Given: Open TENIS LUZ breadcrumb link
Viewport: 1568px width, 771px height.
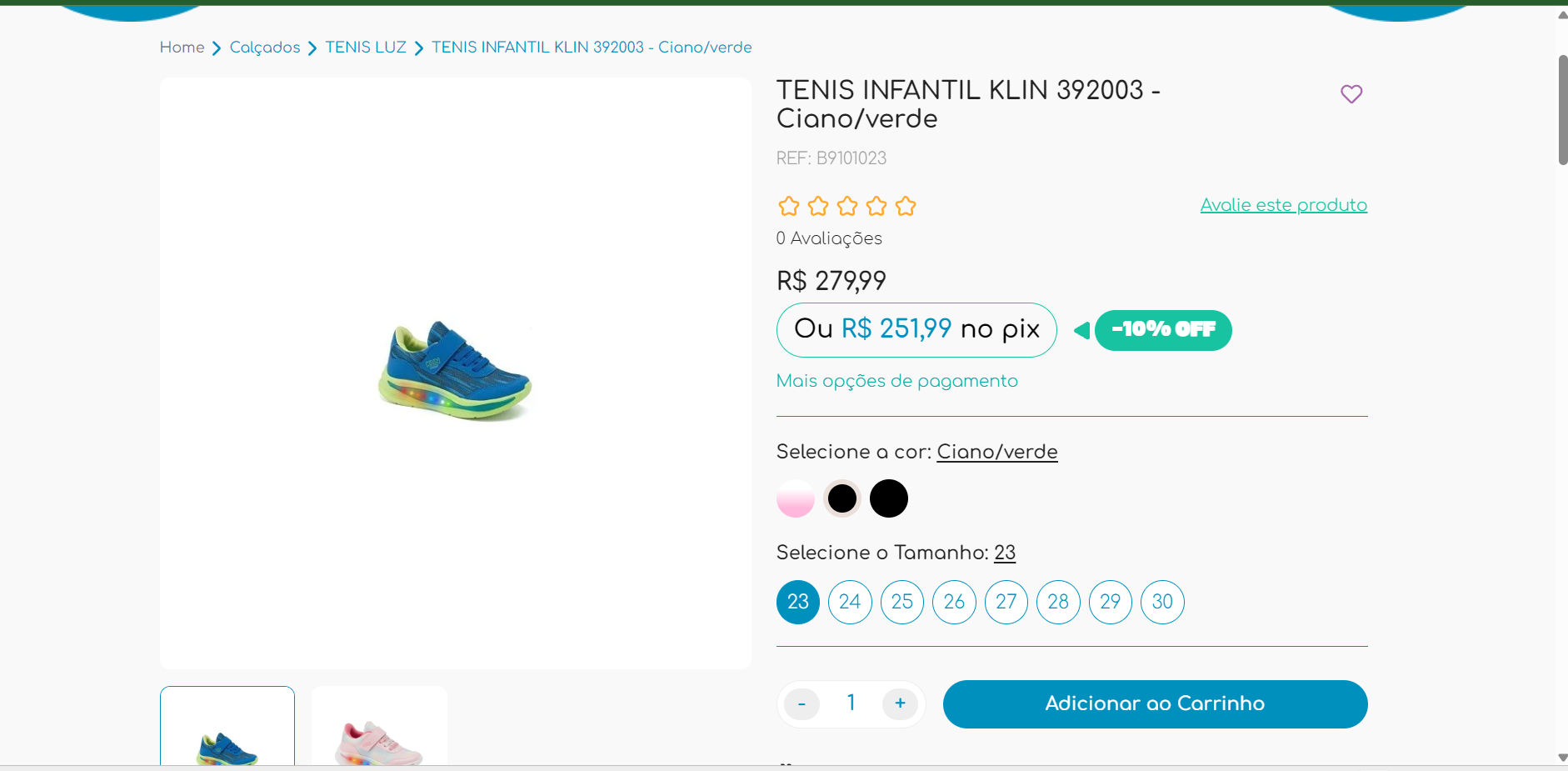Looking at the screenshot, I should point(366,48).
